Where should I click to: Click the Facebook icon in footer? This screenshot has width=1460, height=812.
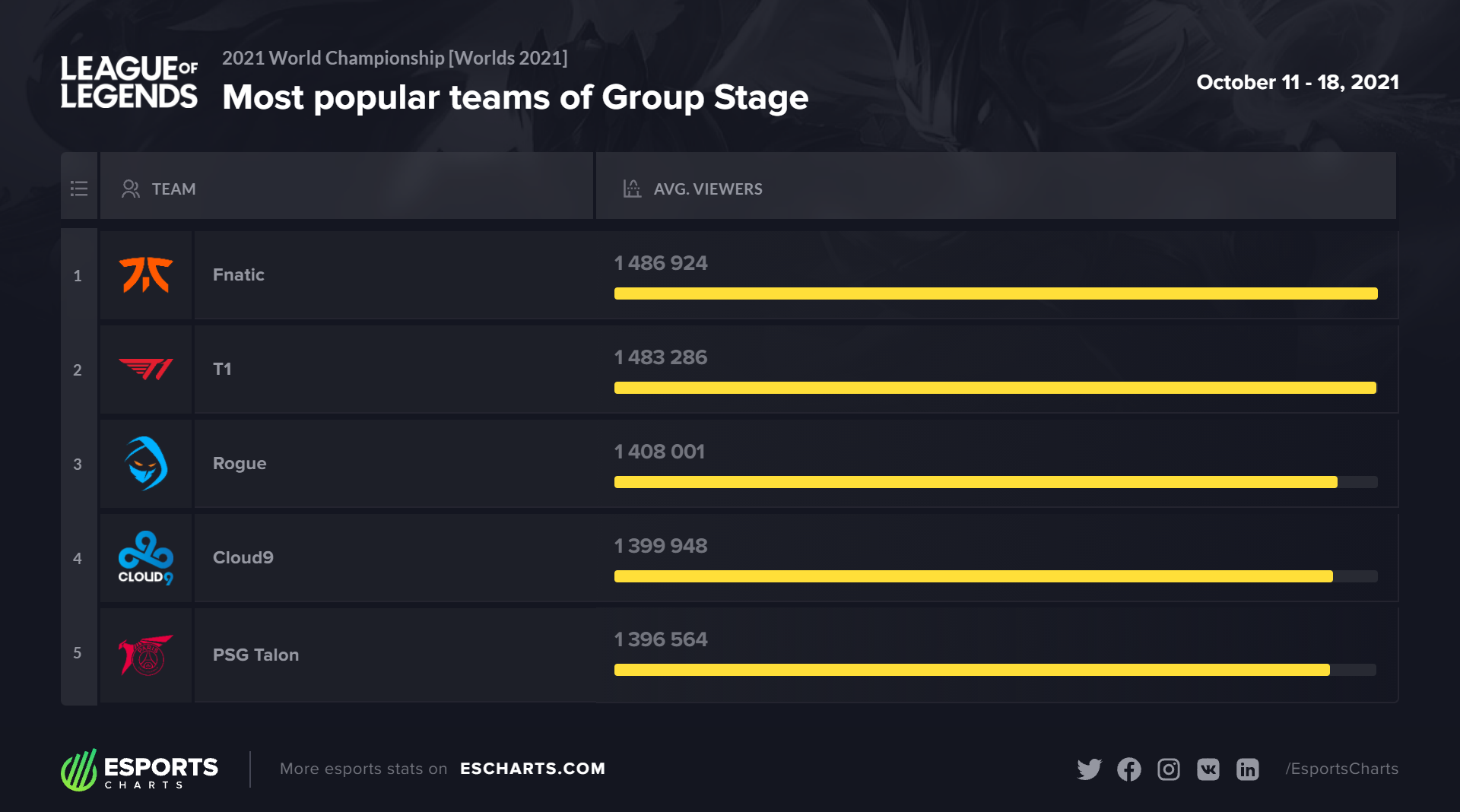coord(1129,769)
